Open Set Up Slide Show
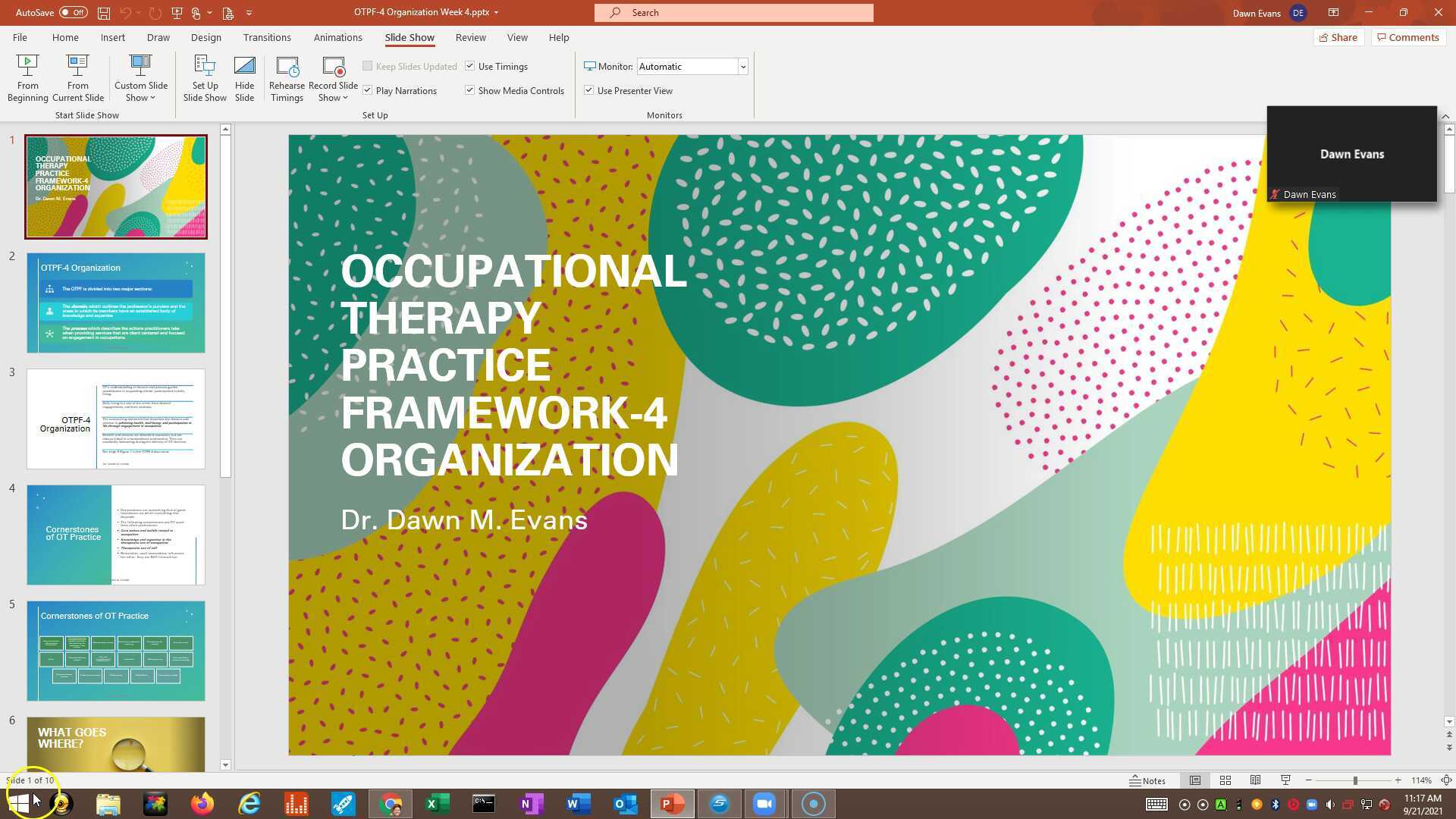The height and width of the screenshot is (819, 1456). pos(205,78)
